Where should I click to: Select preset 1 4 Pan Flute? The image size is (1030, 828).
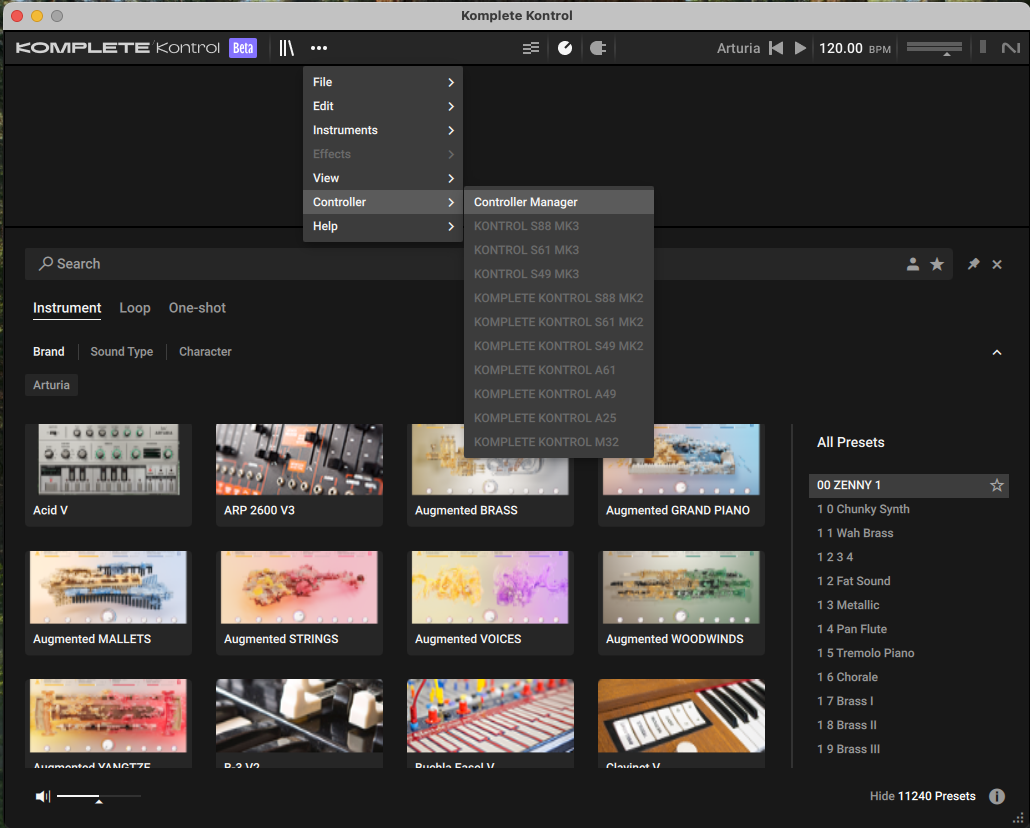tap(851, 629)
